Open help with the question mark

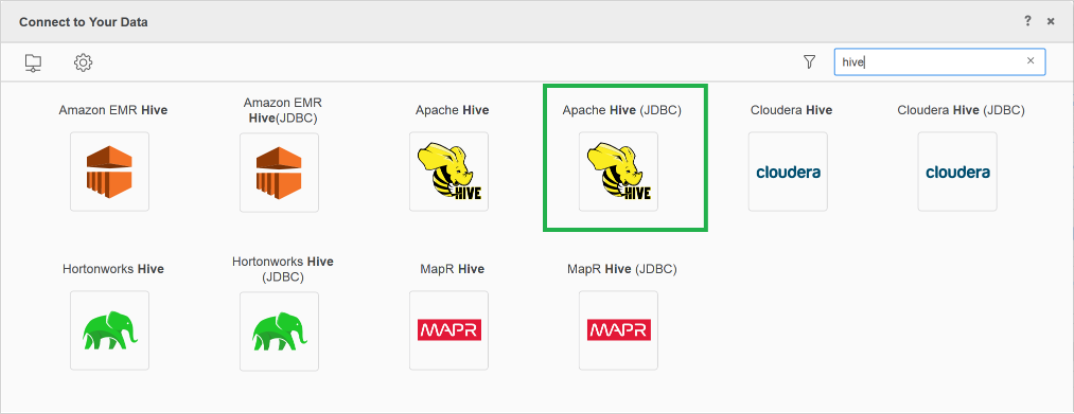[1027, 21]
